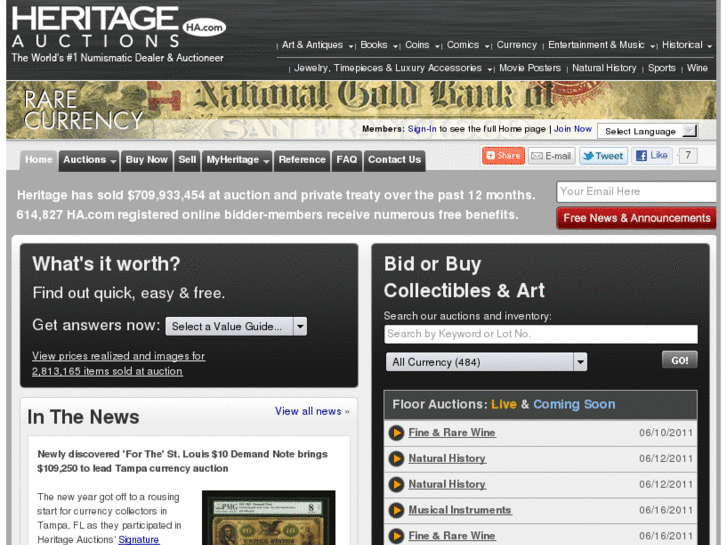
Task: Click the Facebook Like button
Action: [651, 155]
